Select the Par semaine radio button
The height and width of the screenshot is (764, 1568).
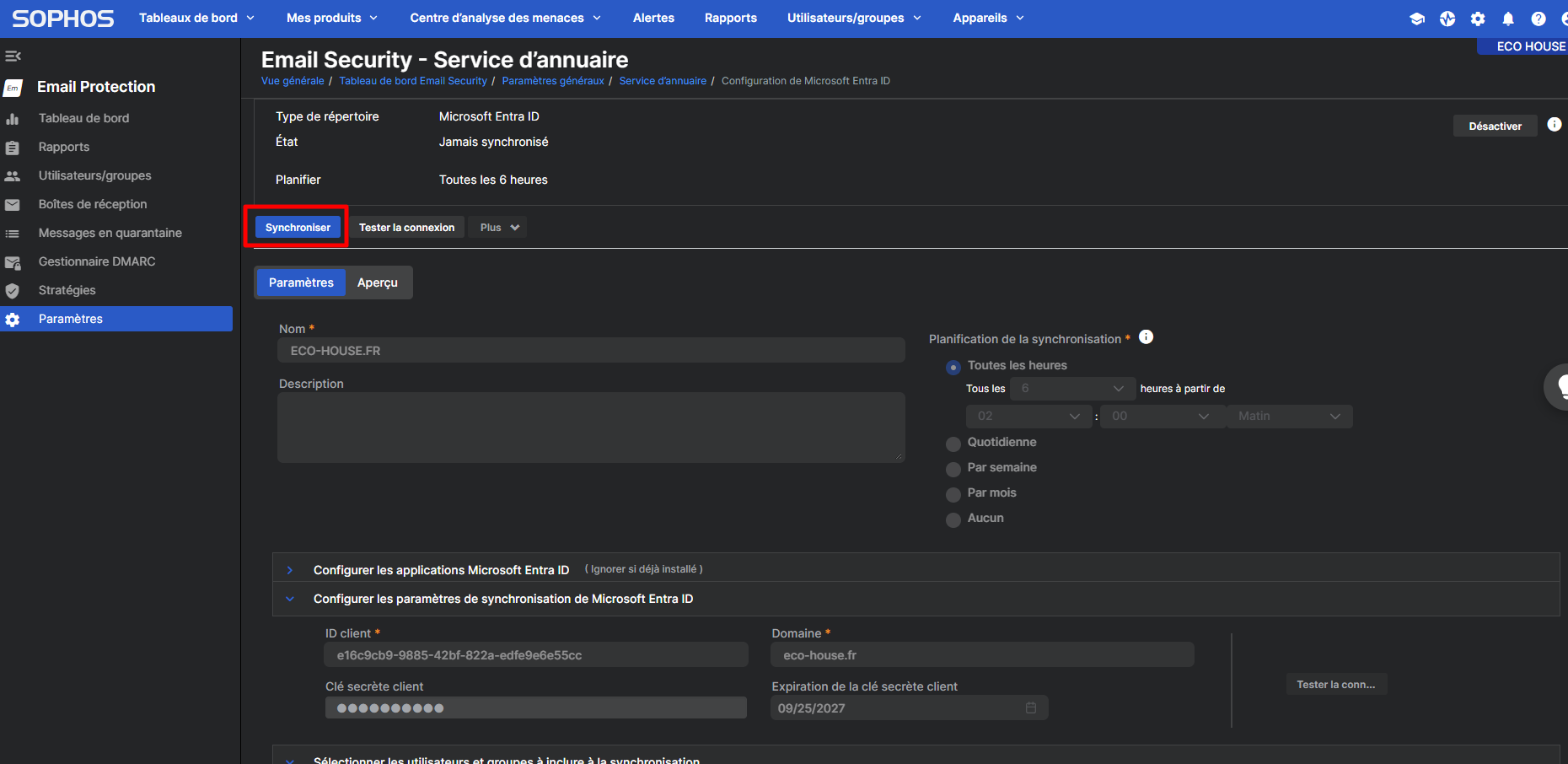pos(953,470)
